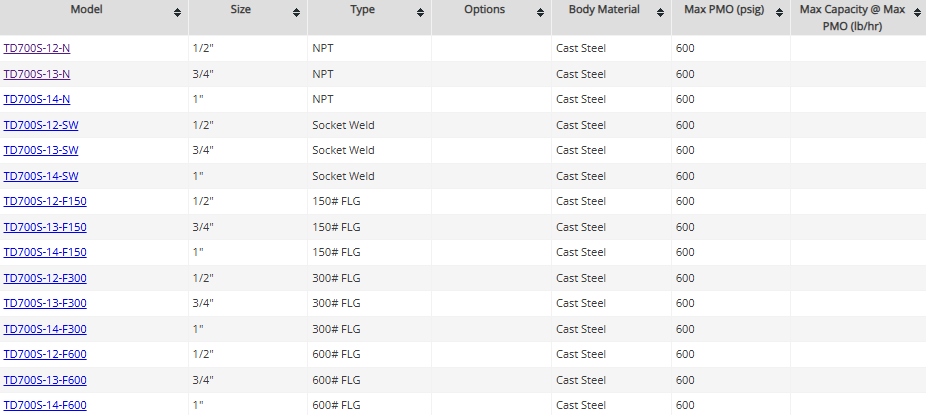Sort table using the Type column arrows
The width and height of the screenshot is (926, 415).
[x=420, y=12]
